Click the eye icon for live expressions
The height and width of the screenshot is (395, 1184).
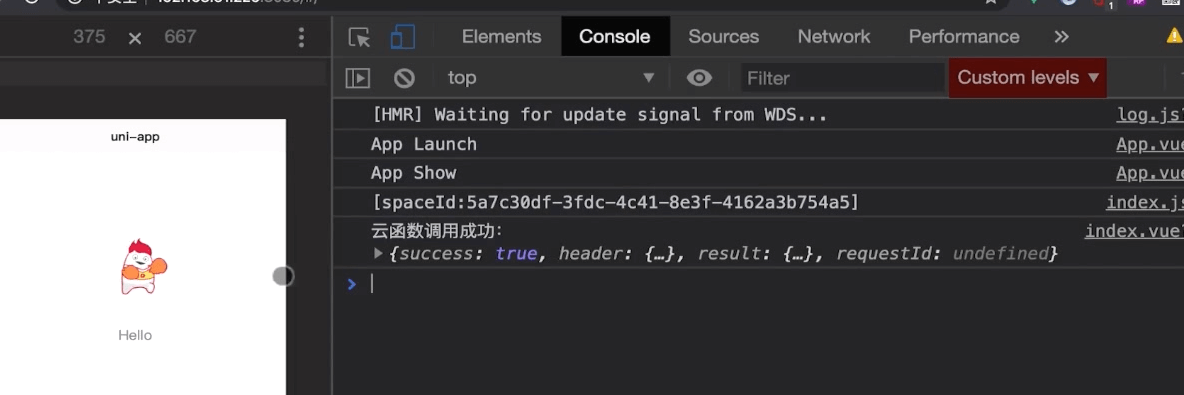coord(699,78)
